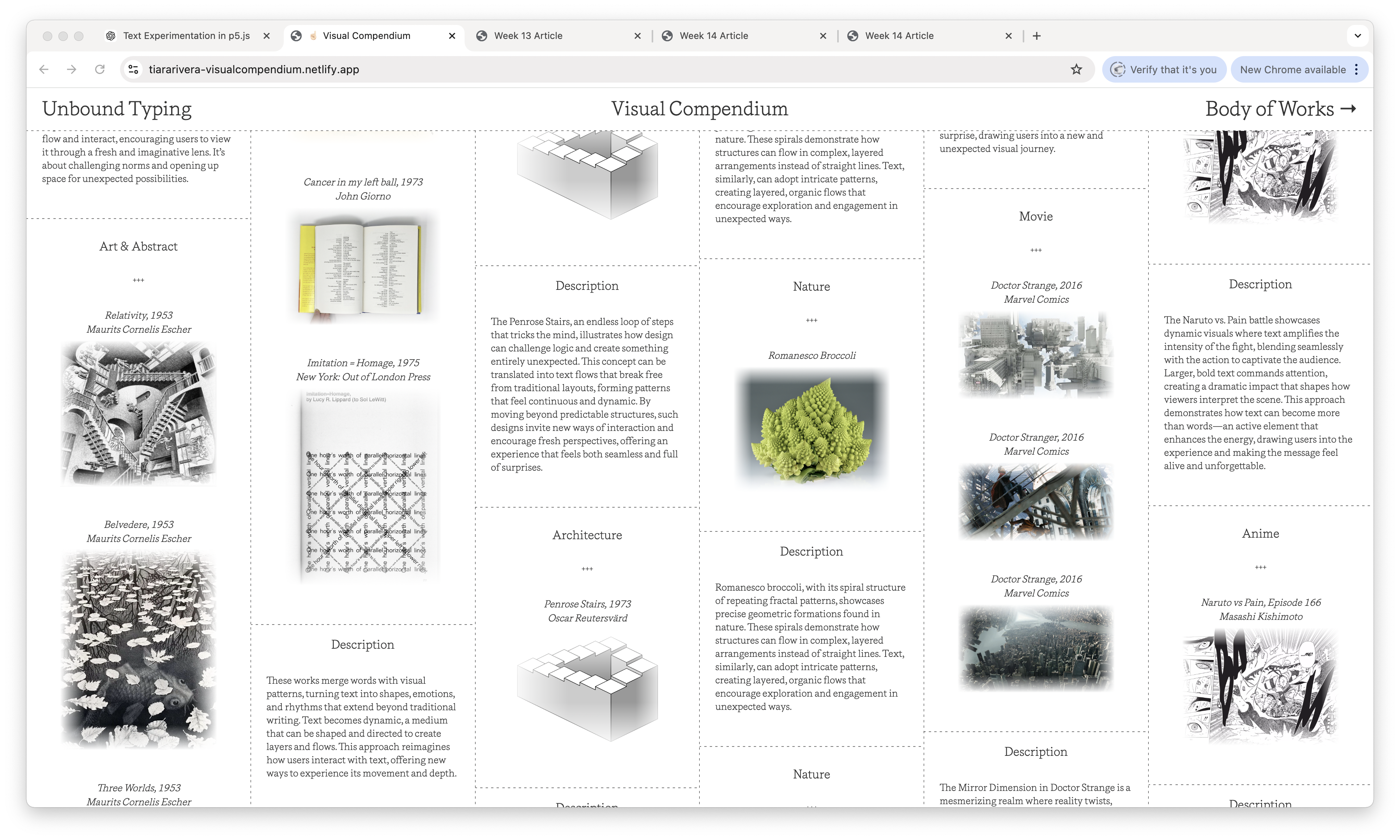
Task: Select the first Week 14 Article tab
Action: (743, 36)
